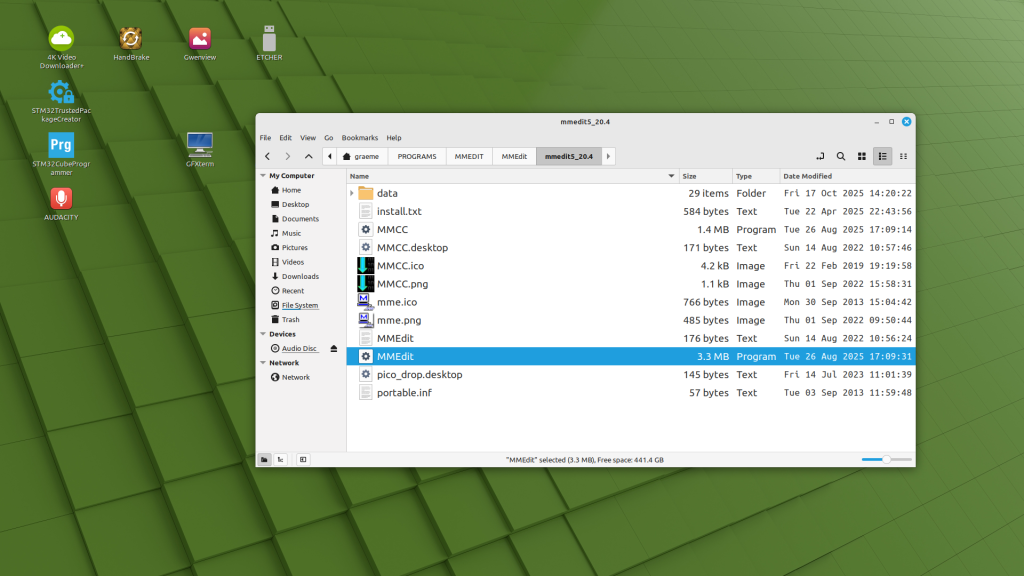Open the Bookmarks menu

359,138
